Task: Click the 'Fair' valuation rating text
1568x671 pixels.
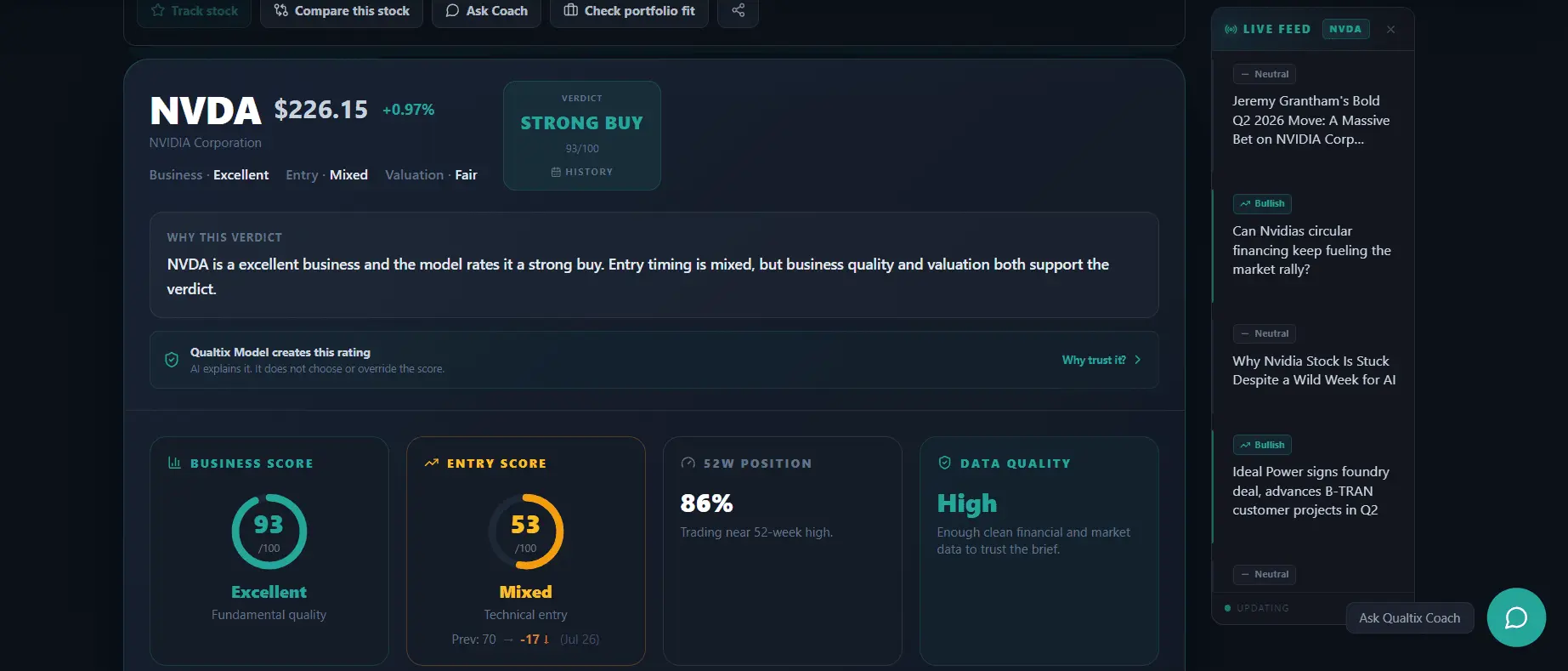Action: coord(466,174)
